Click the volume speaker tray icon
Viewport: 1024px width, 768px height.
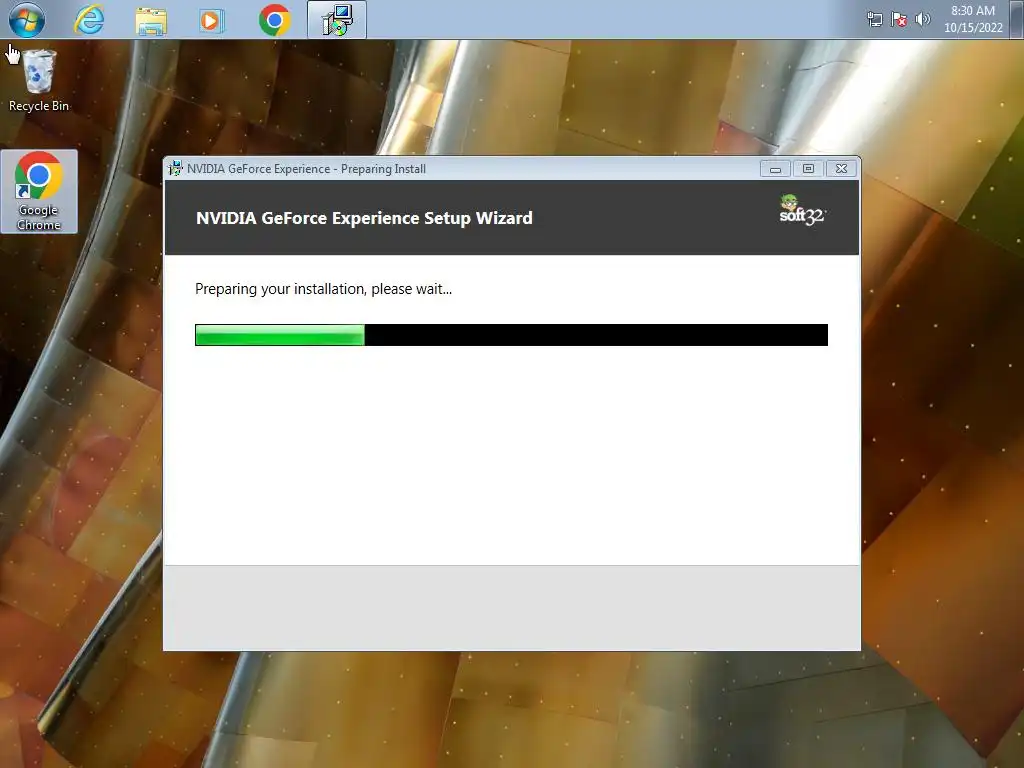[922, 19]
